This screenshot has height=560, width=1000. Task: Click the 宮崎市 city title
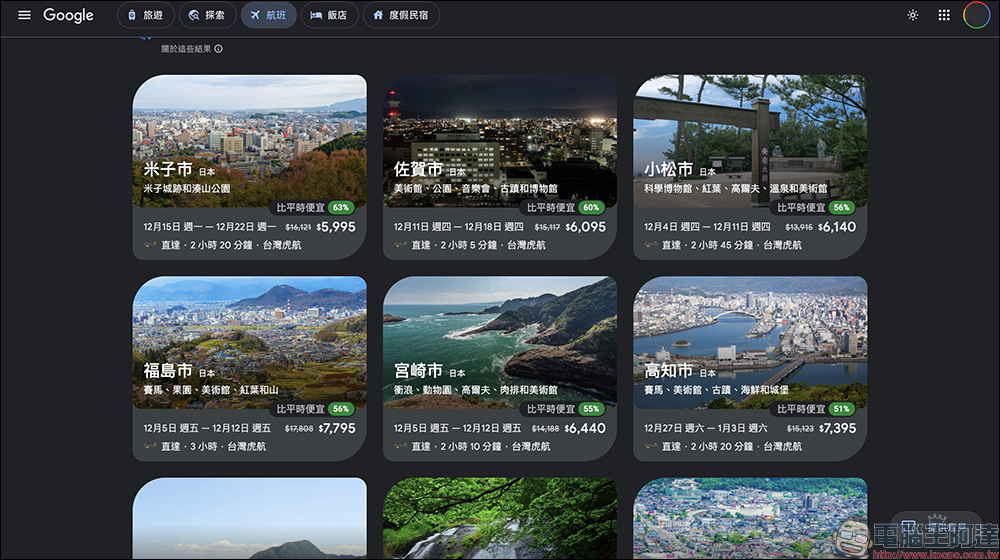(418, 371)
